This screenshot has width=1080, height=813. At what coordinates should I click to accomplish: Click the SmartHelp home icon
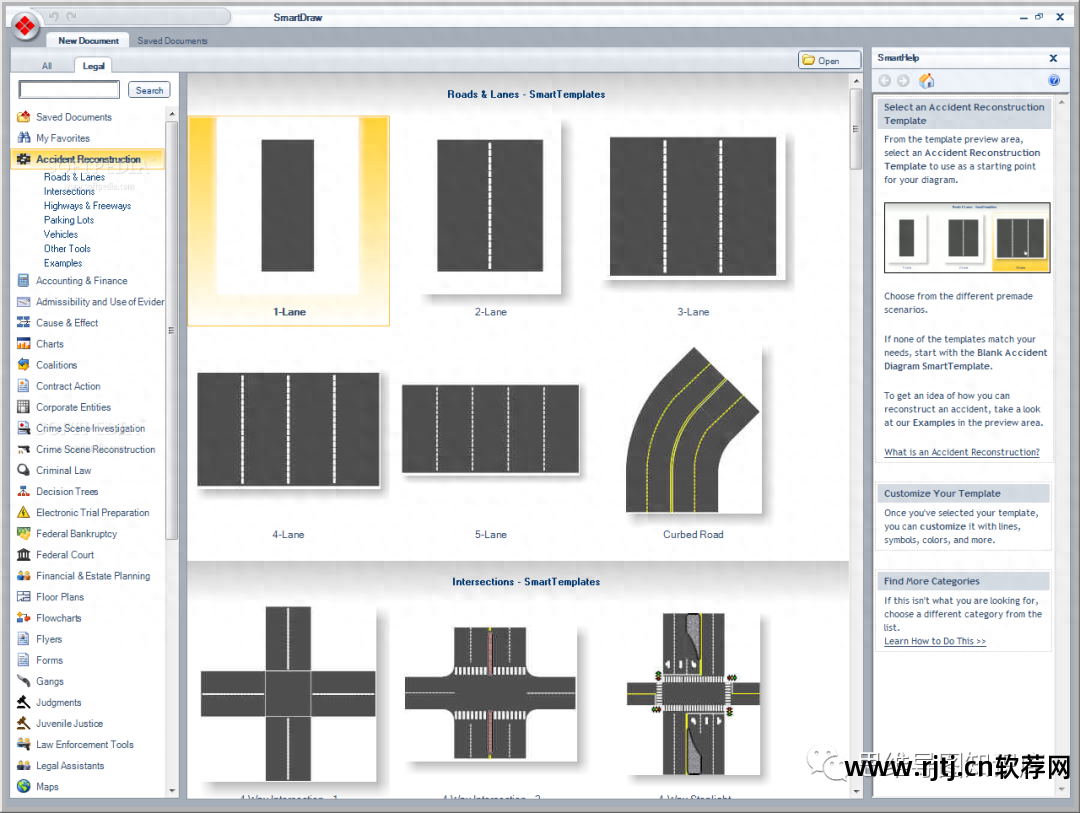926,81
